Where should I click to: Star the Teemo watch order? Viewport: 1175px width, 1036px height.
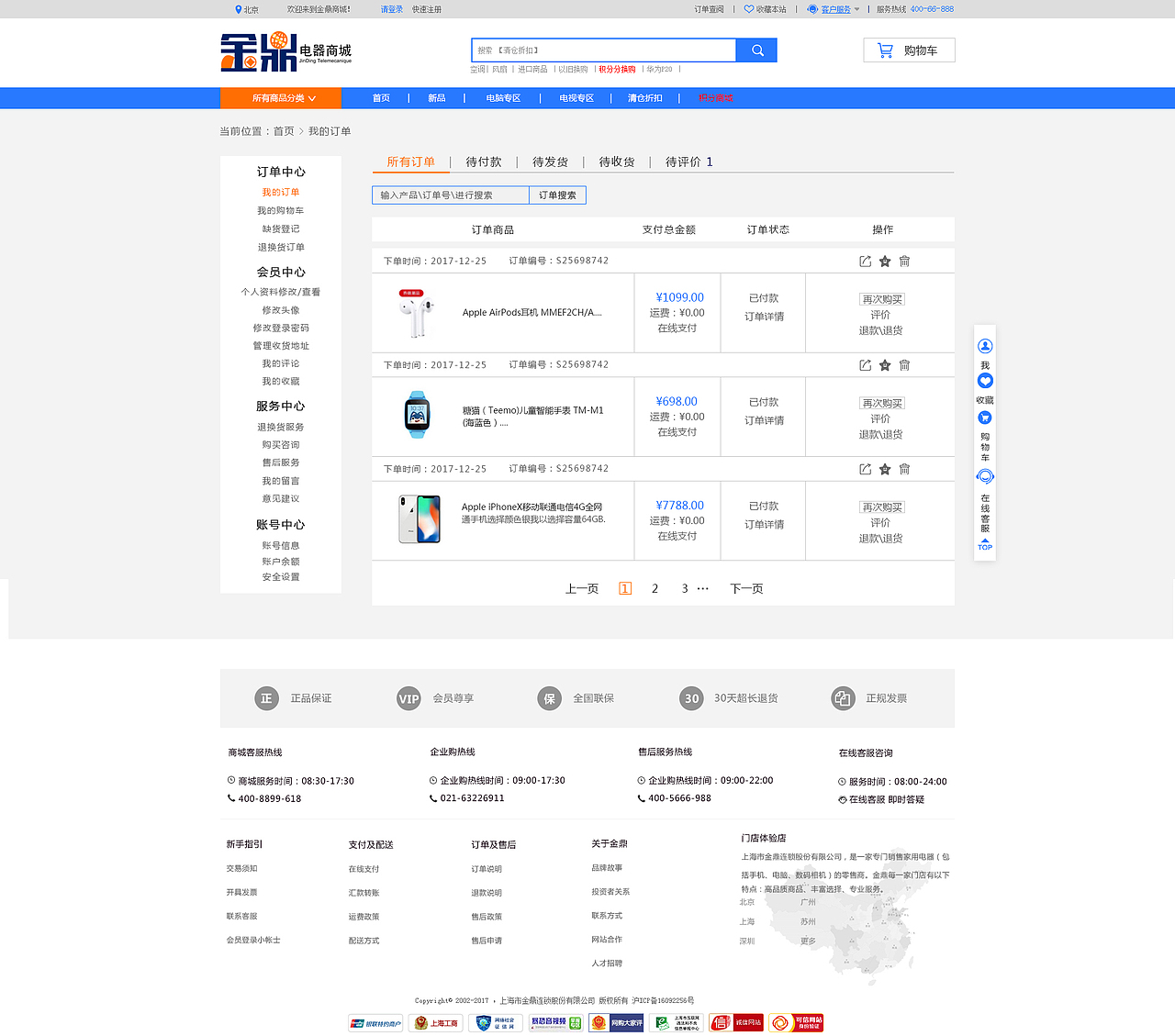coord(885,365)
